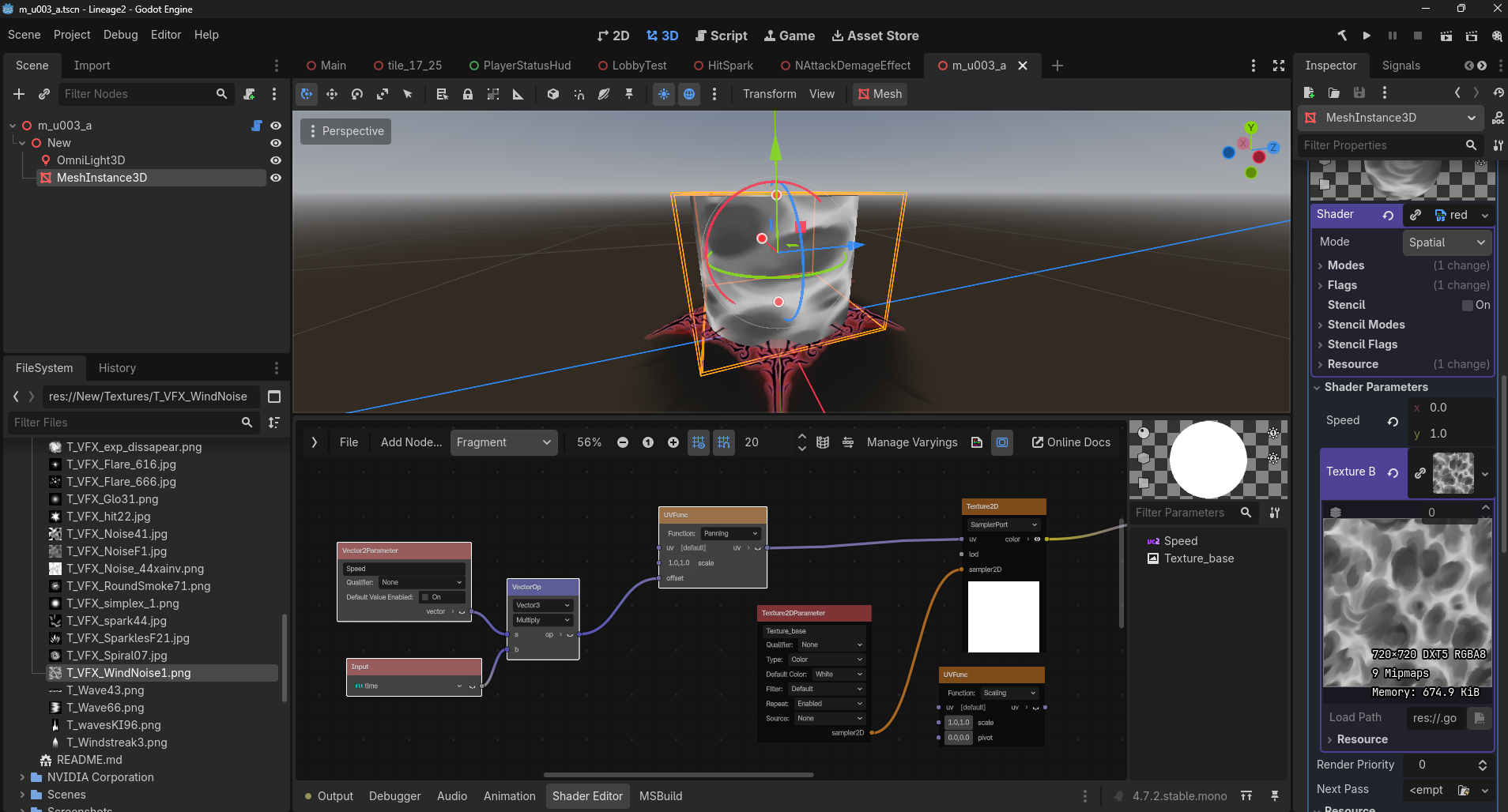Open the sort files option icon
The width and height of the screenshot is (1508, 812).
274,423
